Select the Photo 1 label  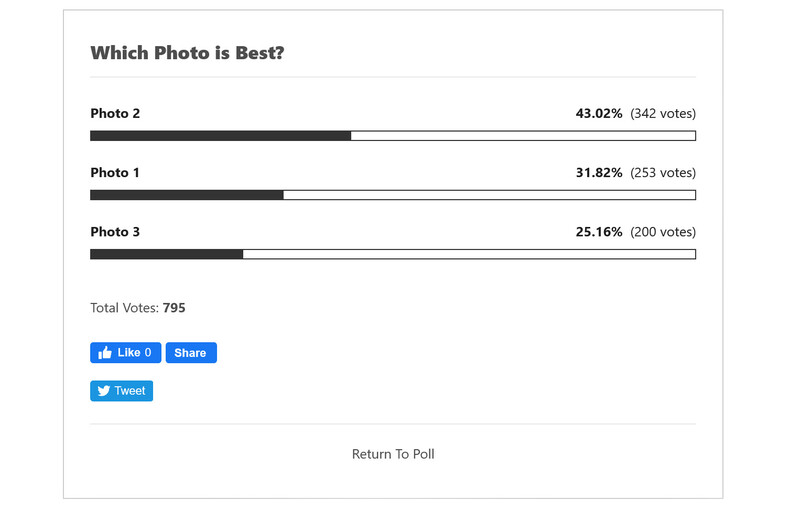(115, 172)
